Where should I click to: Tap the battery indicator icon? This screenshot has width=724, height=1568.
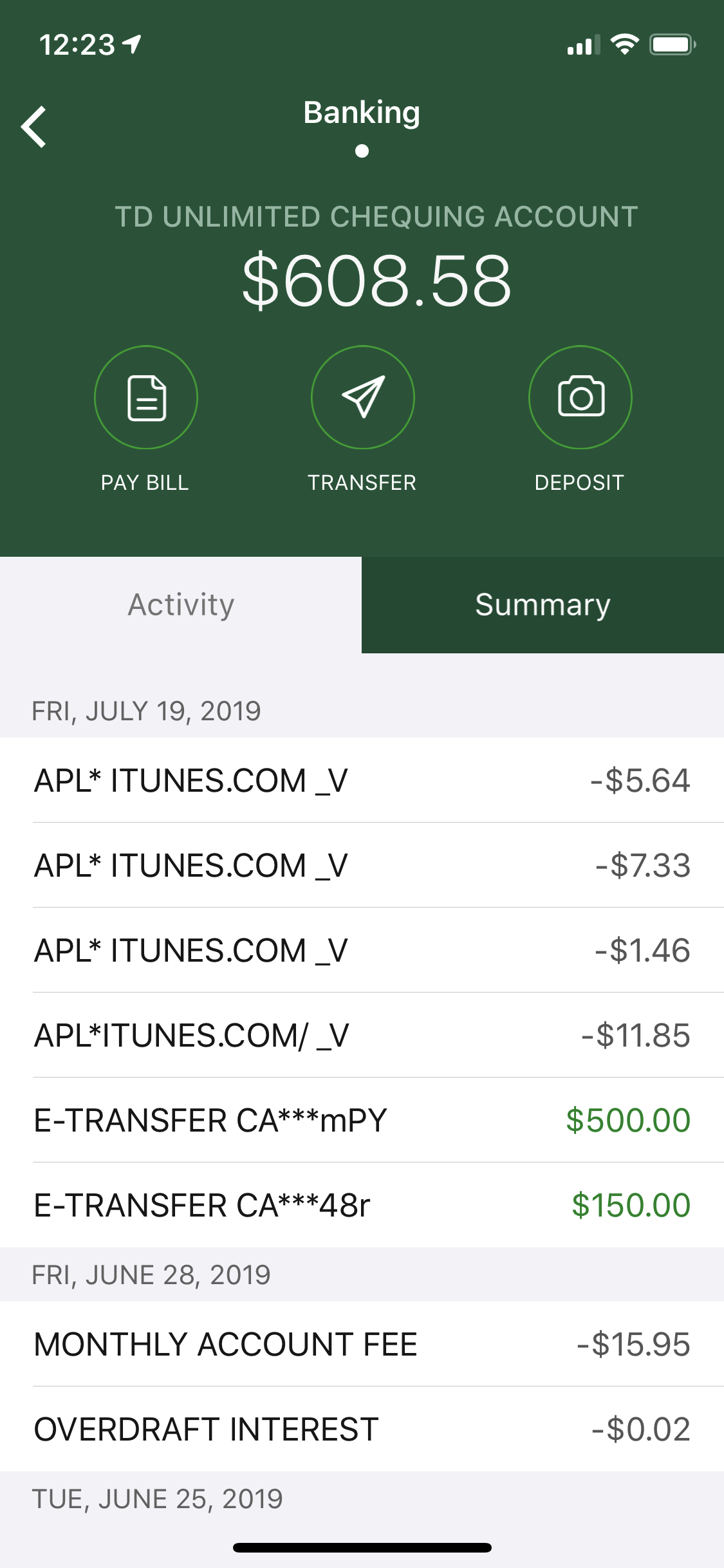click(672, 44)
